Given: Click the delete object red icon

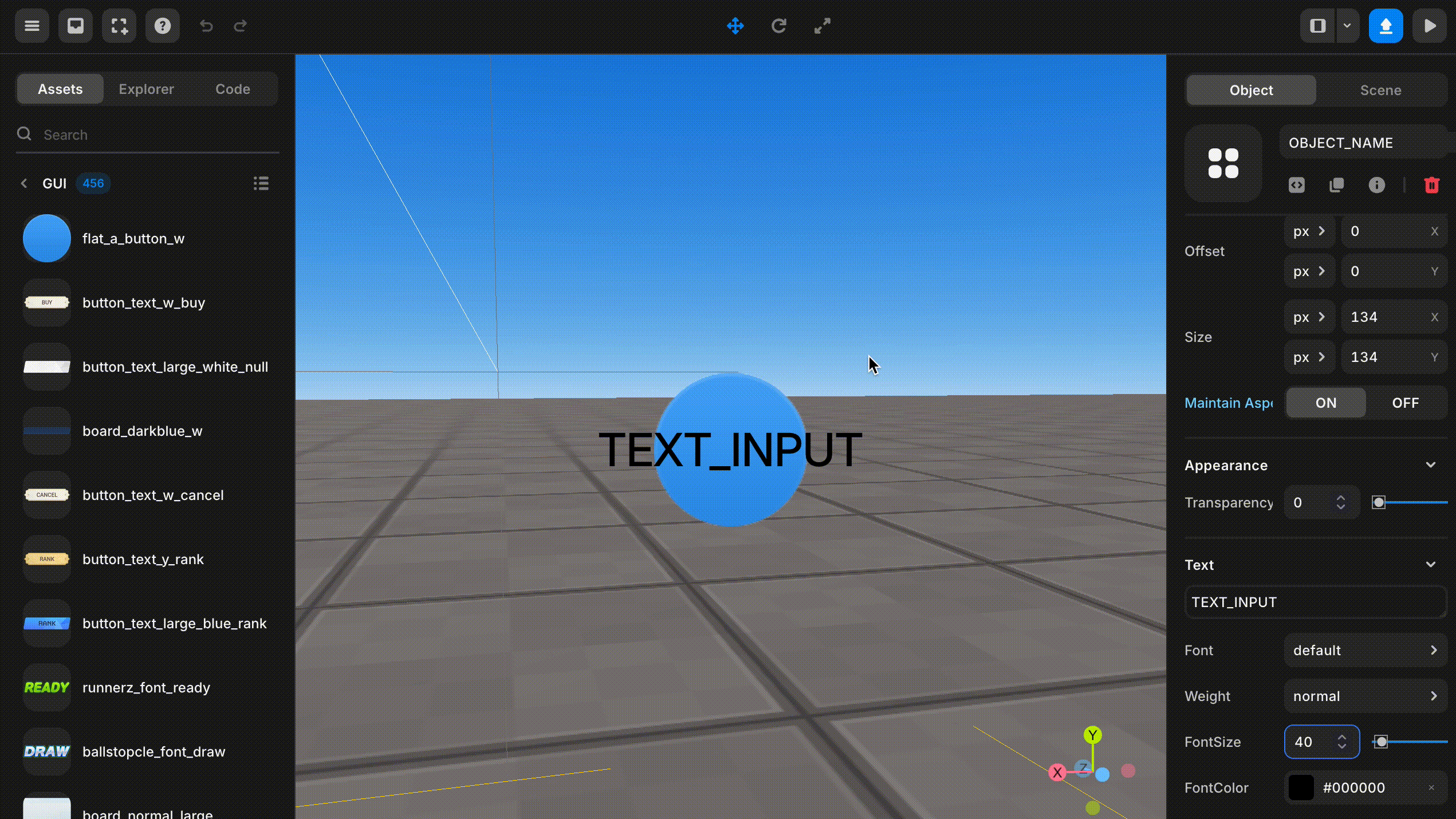Looking at the screenshot, I should point(1432,185).
